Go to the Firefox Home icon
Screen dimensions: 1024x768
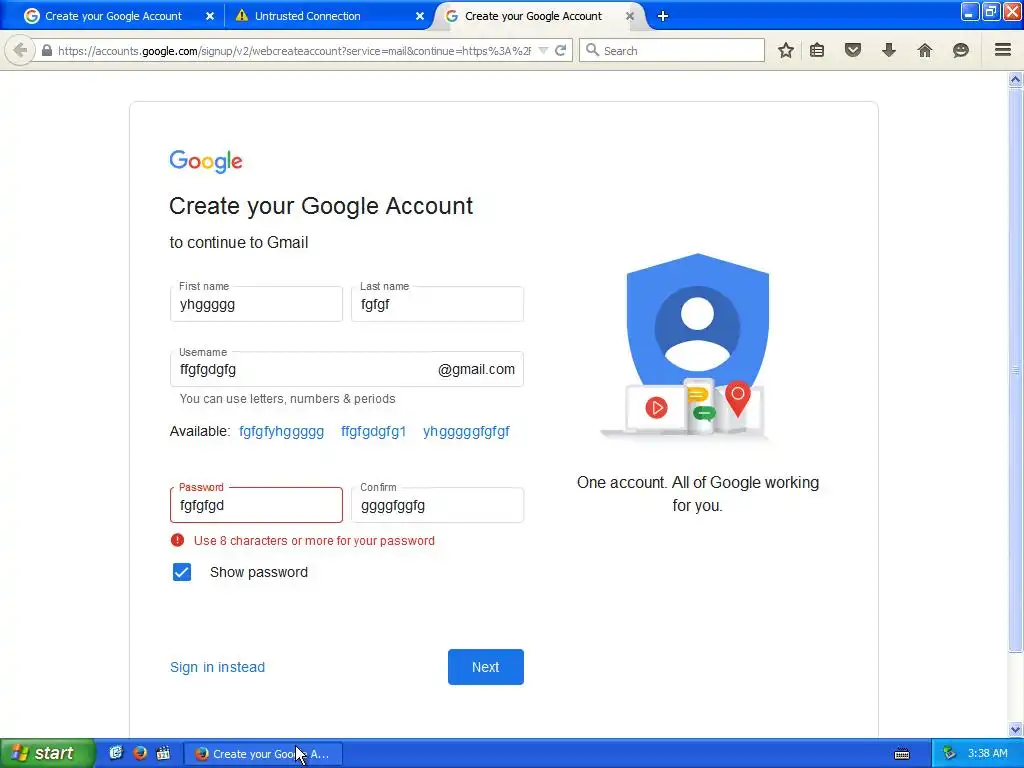tap(924, 50)
